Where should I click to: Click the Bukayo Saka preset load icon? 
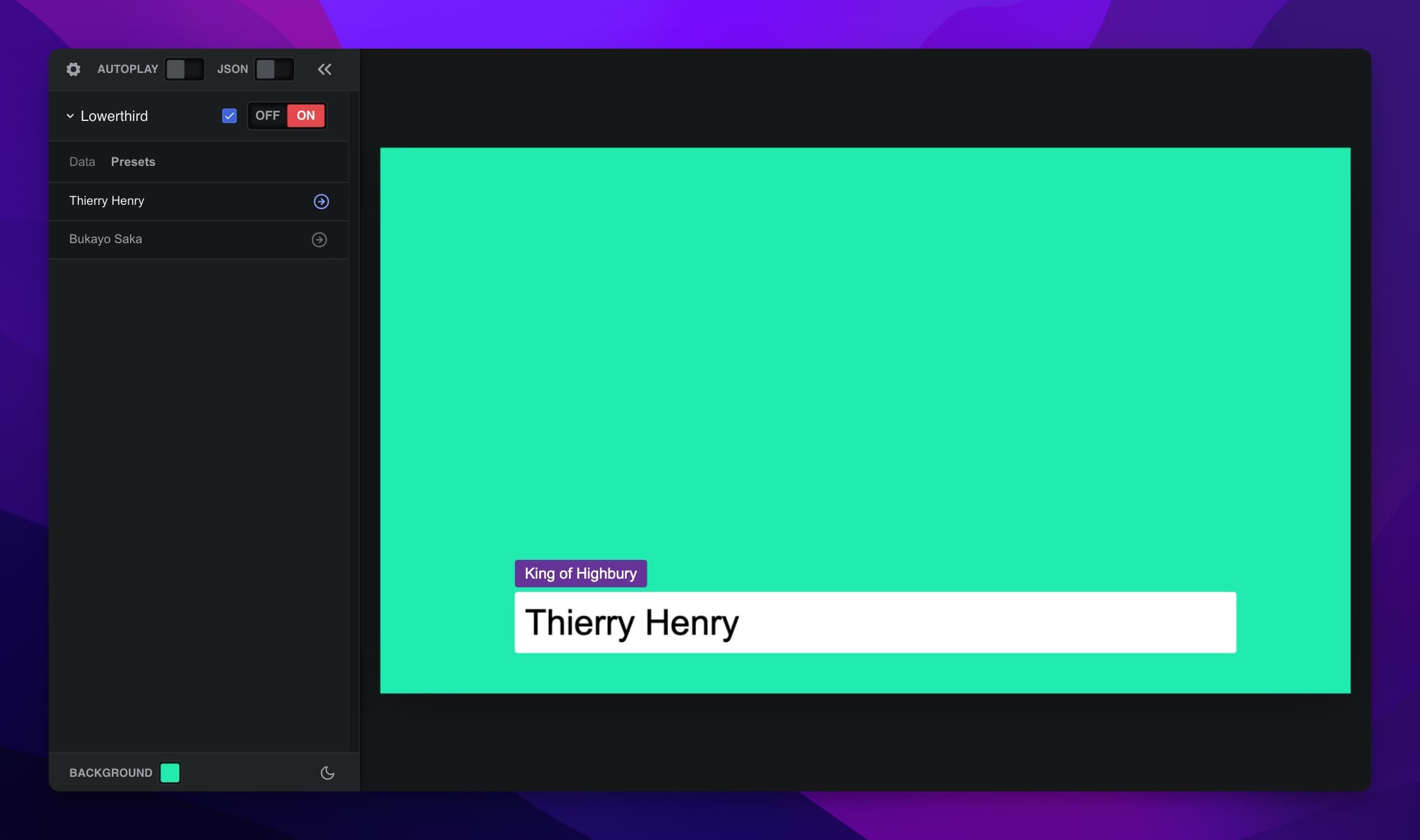(319, 239)
